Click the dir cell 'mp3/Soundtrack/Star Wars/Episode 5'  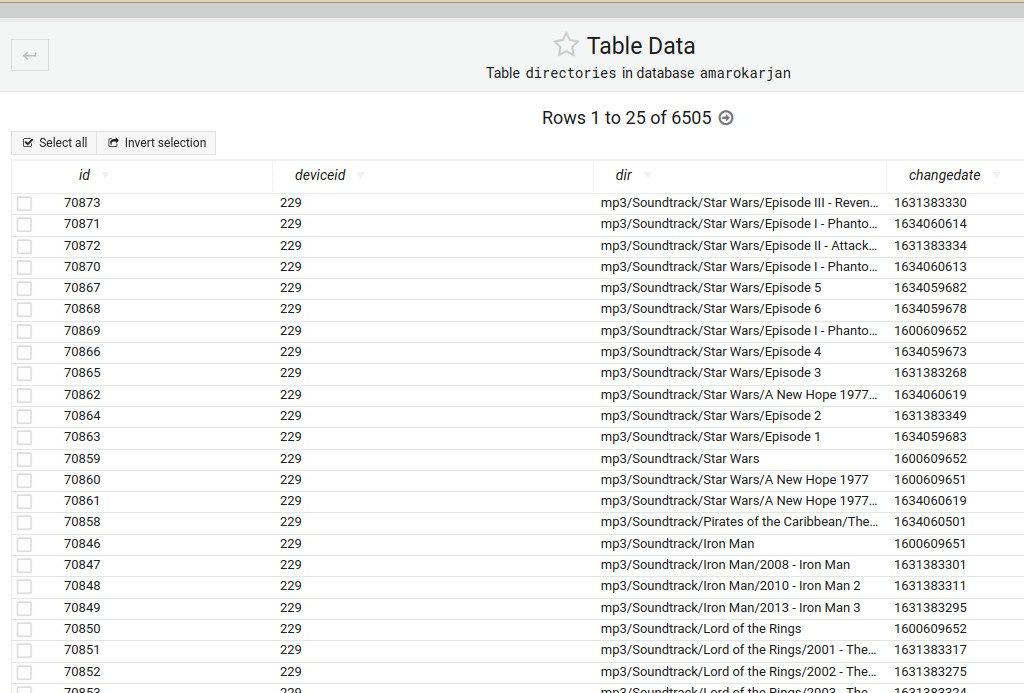tap(711, 288)
